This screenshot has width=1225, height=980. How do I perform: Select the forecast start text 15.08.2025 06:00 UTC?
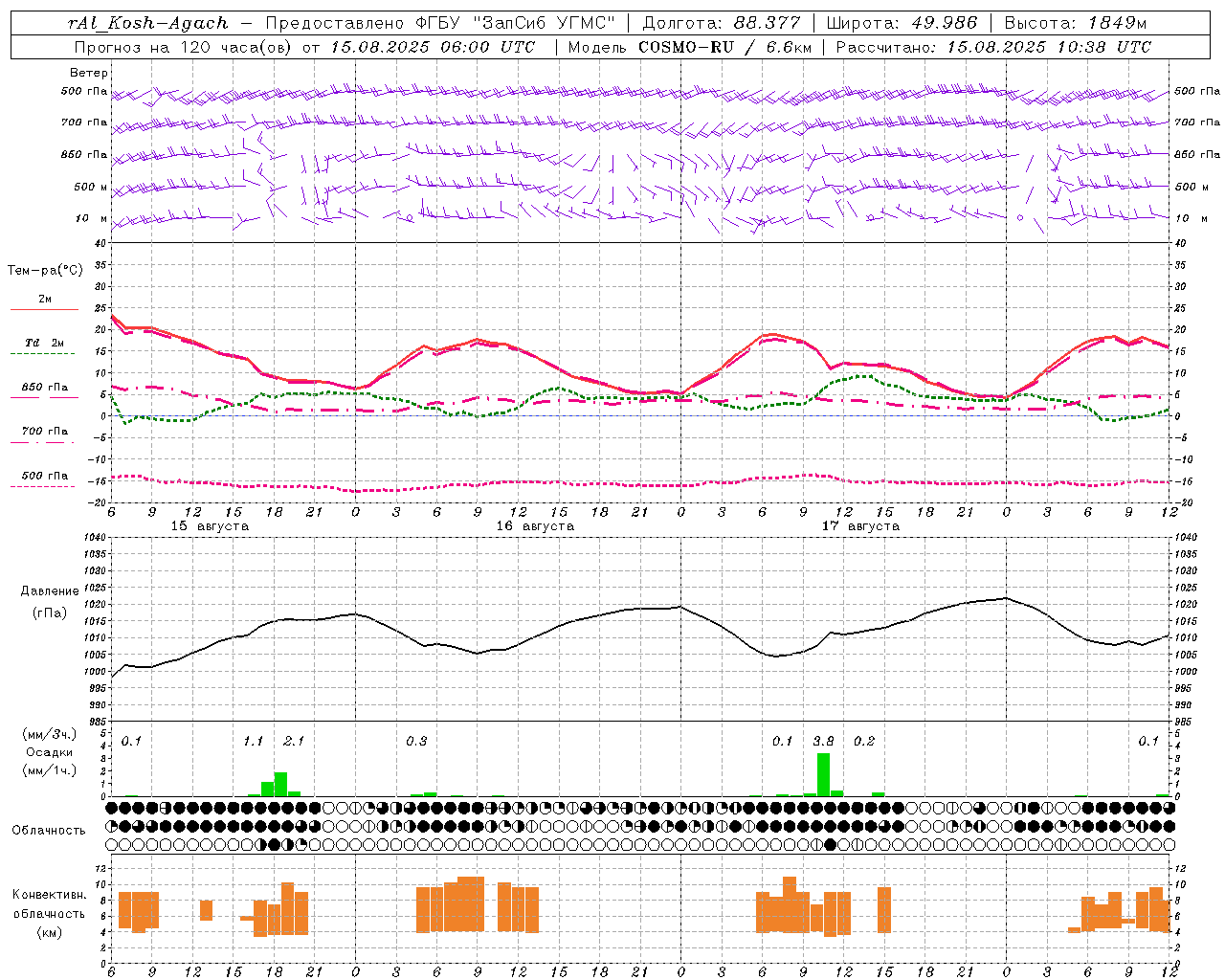(433, 47)
